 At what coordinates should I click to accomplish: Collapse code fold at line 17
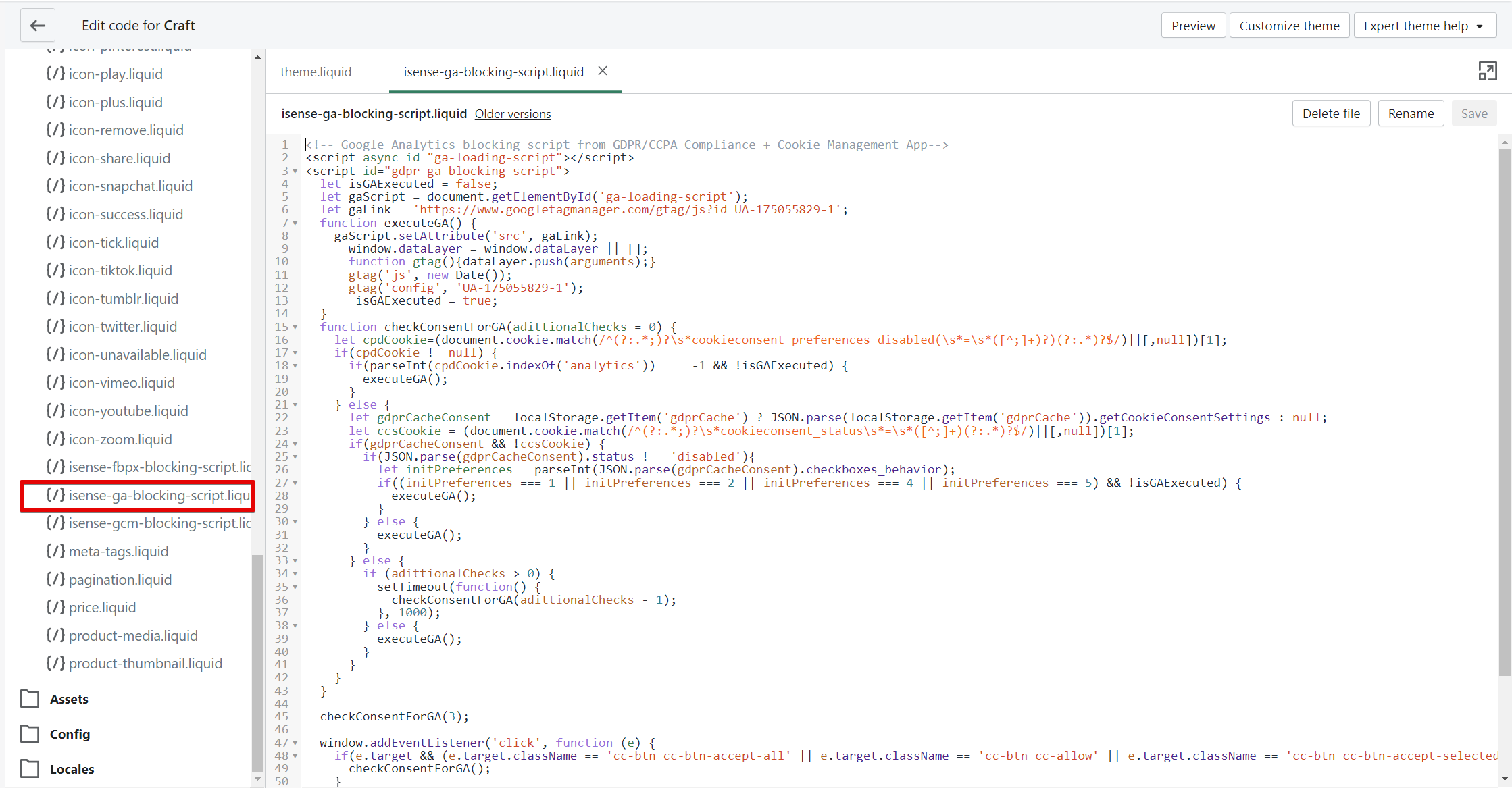295,353
